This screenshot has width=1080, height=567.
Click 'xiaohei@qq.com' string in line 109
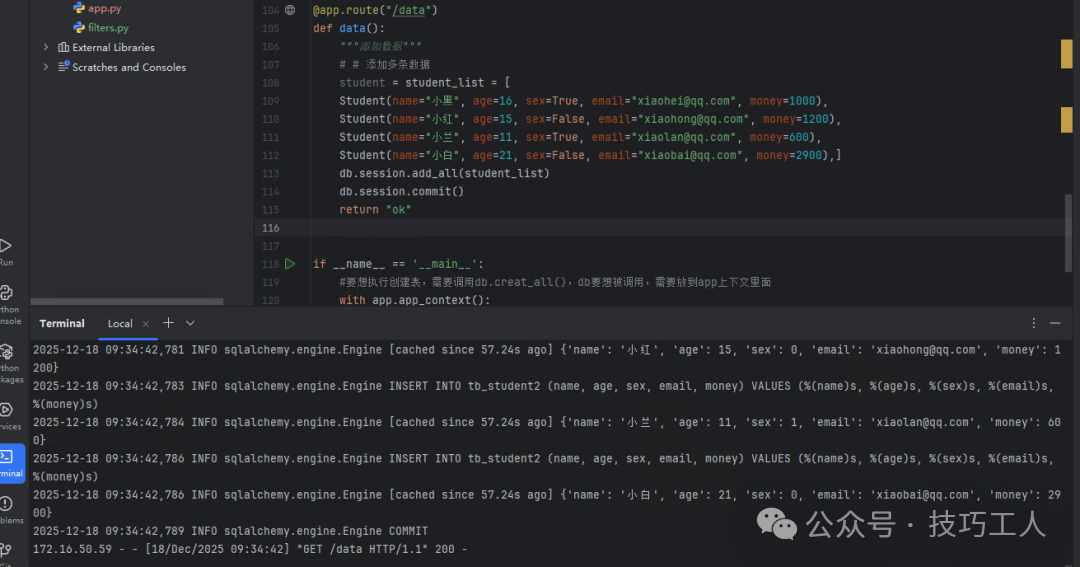click(x=683, y=101)
